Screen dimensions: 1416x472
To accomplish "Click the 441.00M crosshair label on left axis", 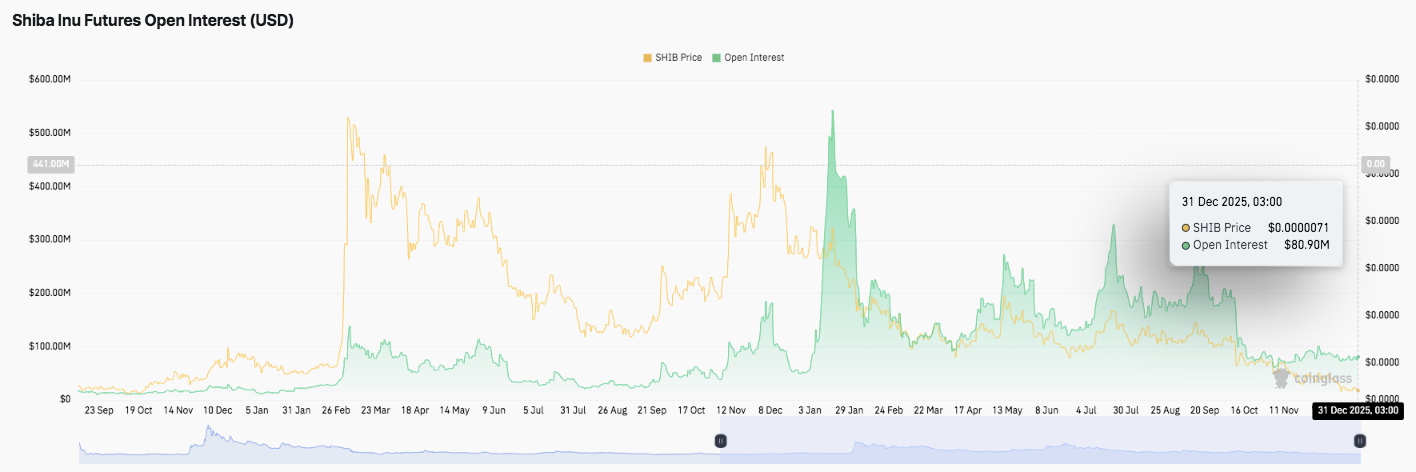I will [50, 164].
